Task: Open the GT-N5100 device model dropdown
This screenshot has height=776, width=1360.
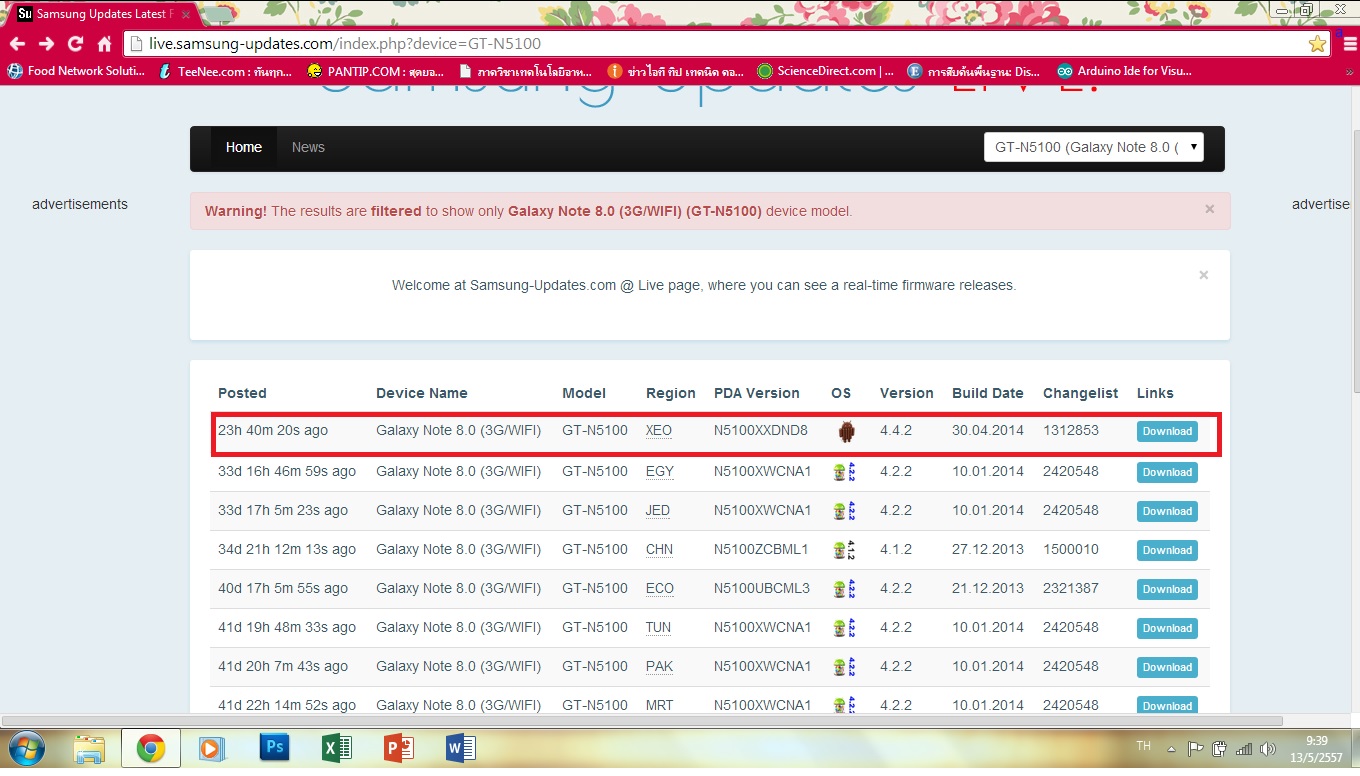Action: [x=1093, y=147]
